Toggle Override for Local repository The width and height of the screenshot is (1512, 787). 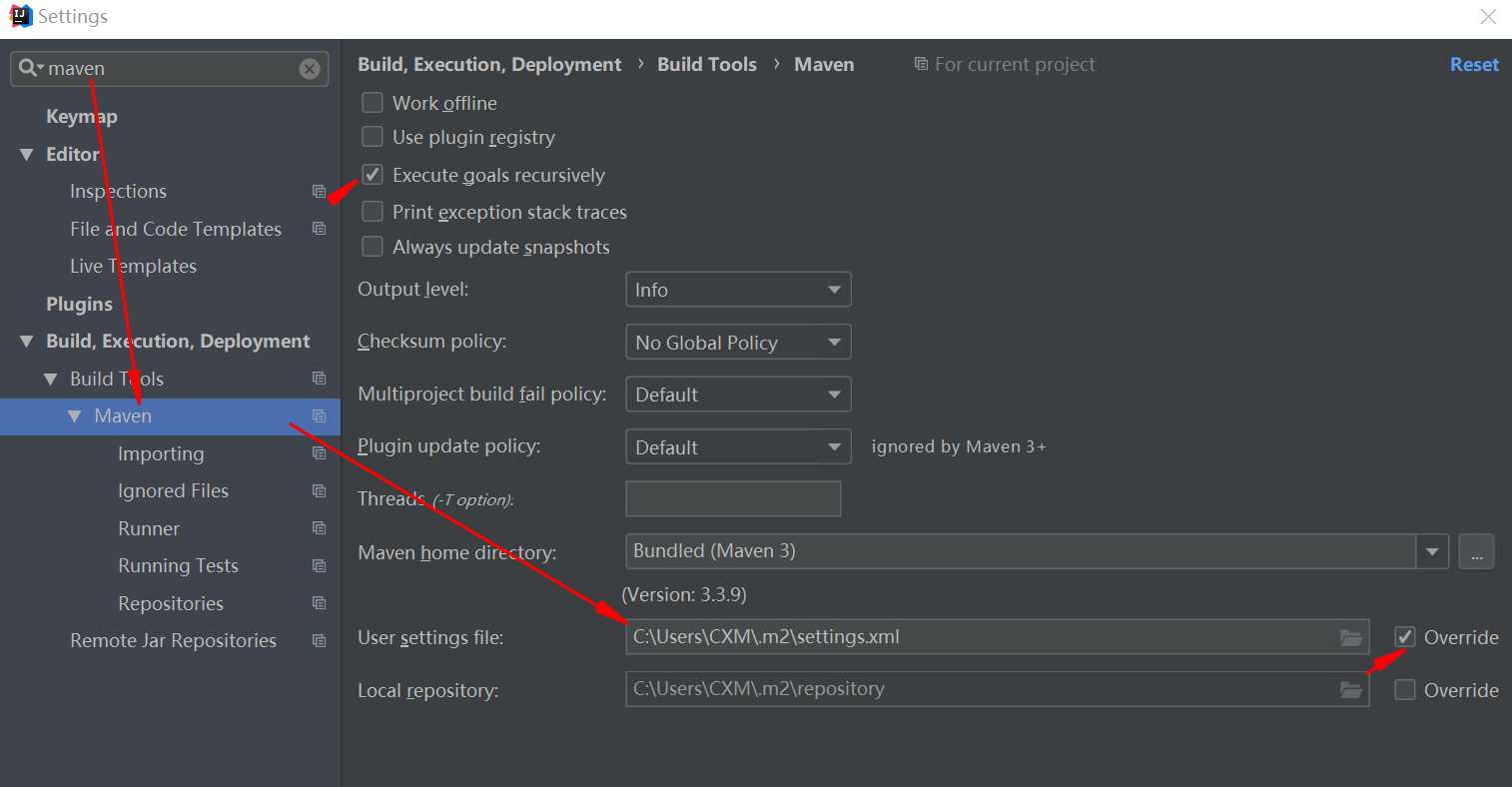tap(1405, 690)
